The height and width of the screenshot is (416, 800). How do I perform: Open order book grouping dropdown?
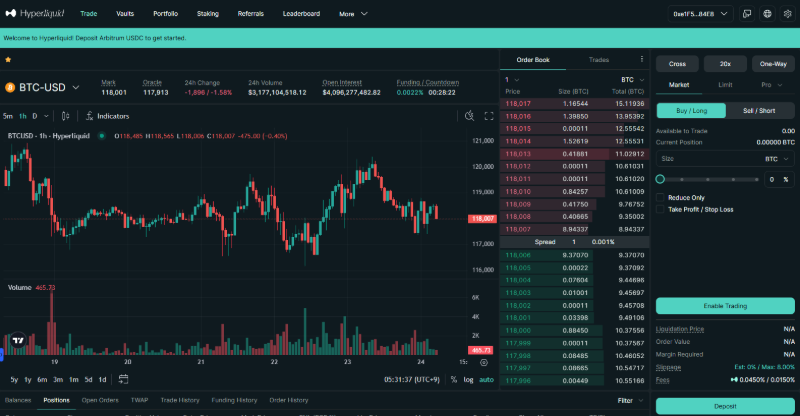(x=512, y=80)
